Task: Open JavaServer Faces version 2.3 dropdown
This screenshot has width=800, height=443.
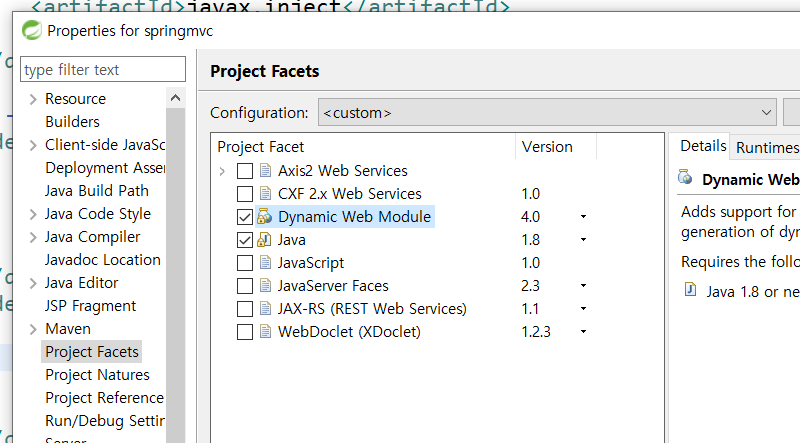Action: pyautogui.click(x=583, y=286)
